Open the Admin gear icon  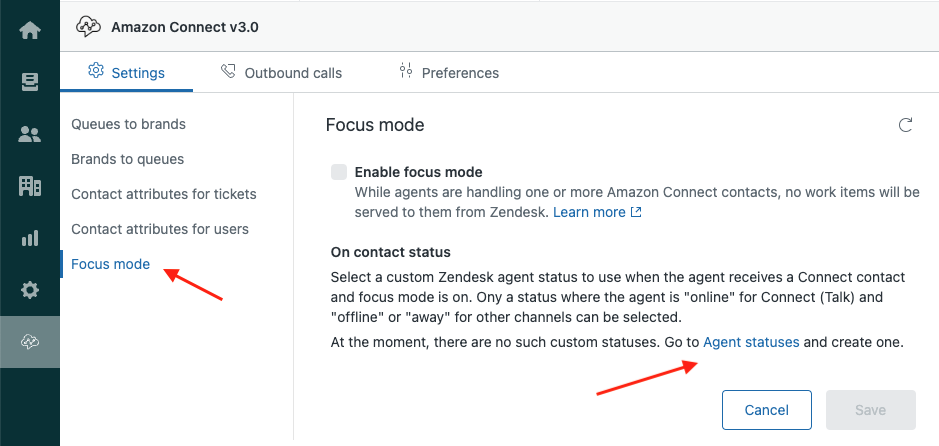(30, 290)
